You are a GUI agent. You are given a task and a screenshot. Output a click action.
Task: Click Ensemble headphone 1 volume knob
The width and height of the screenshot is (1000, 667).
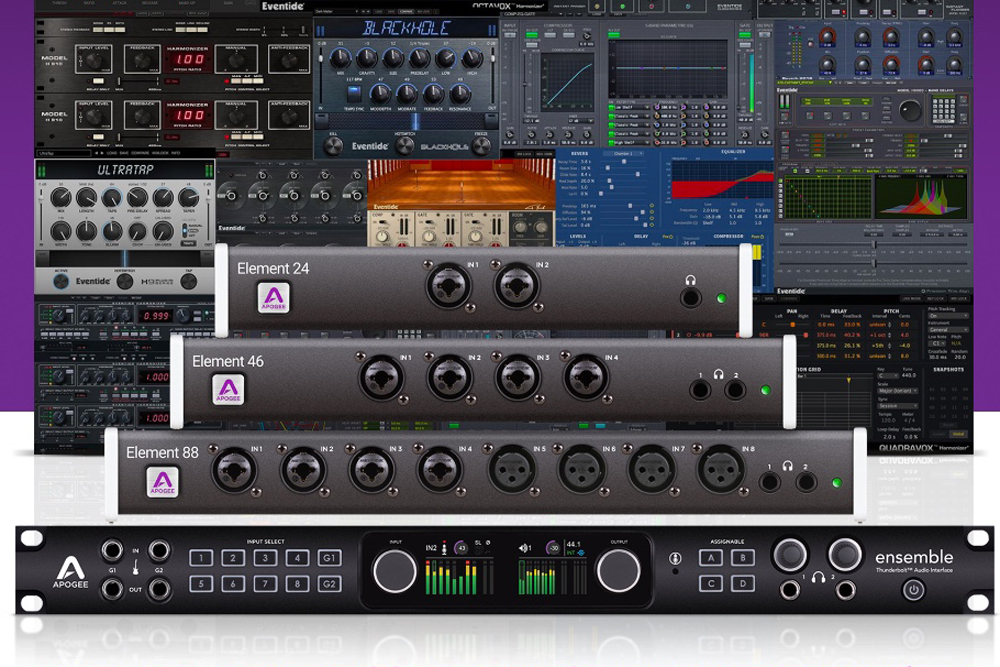[790, 554]
